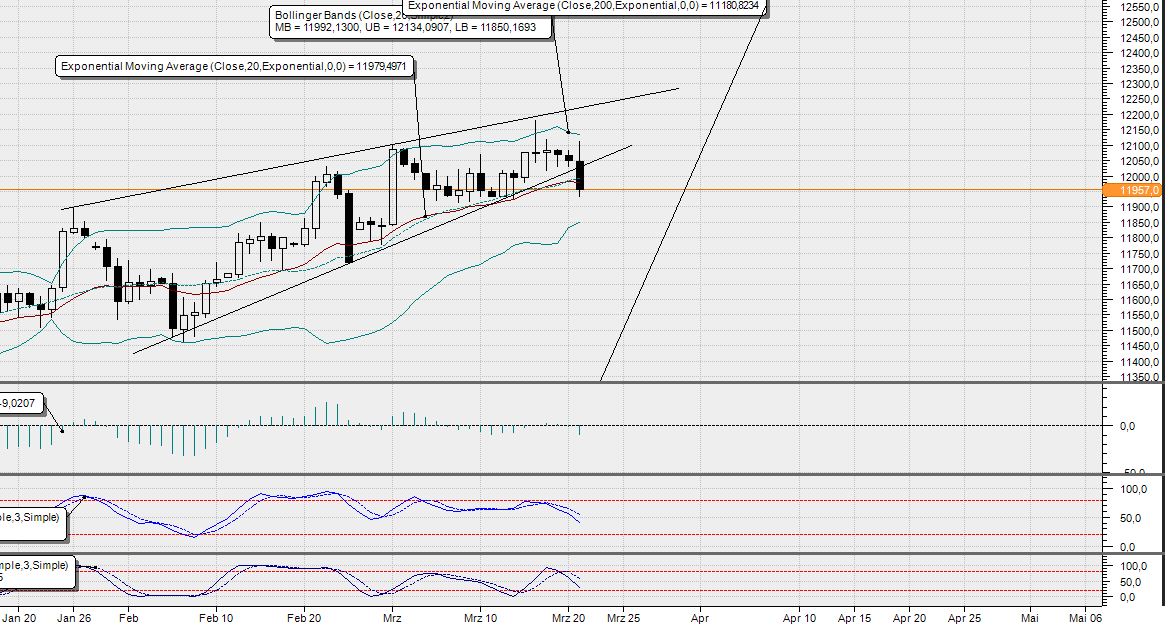Click the 11400,0 price axis label
Screen dimensions: 1165x634
coord(1140,363)
